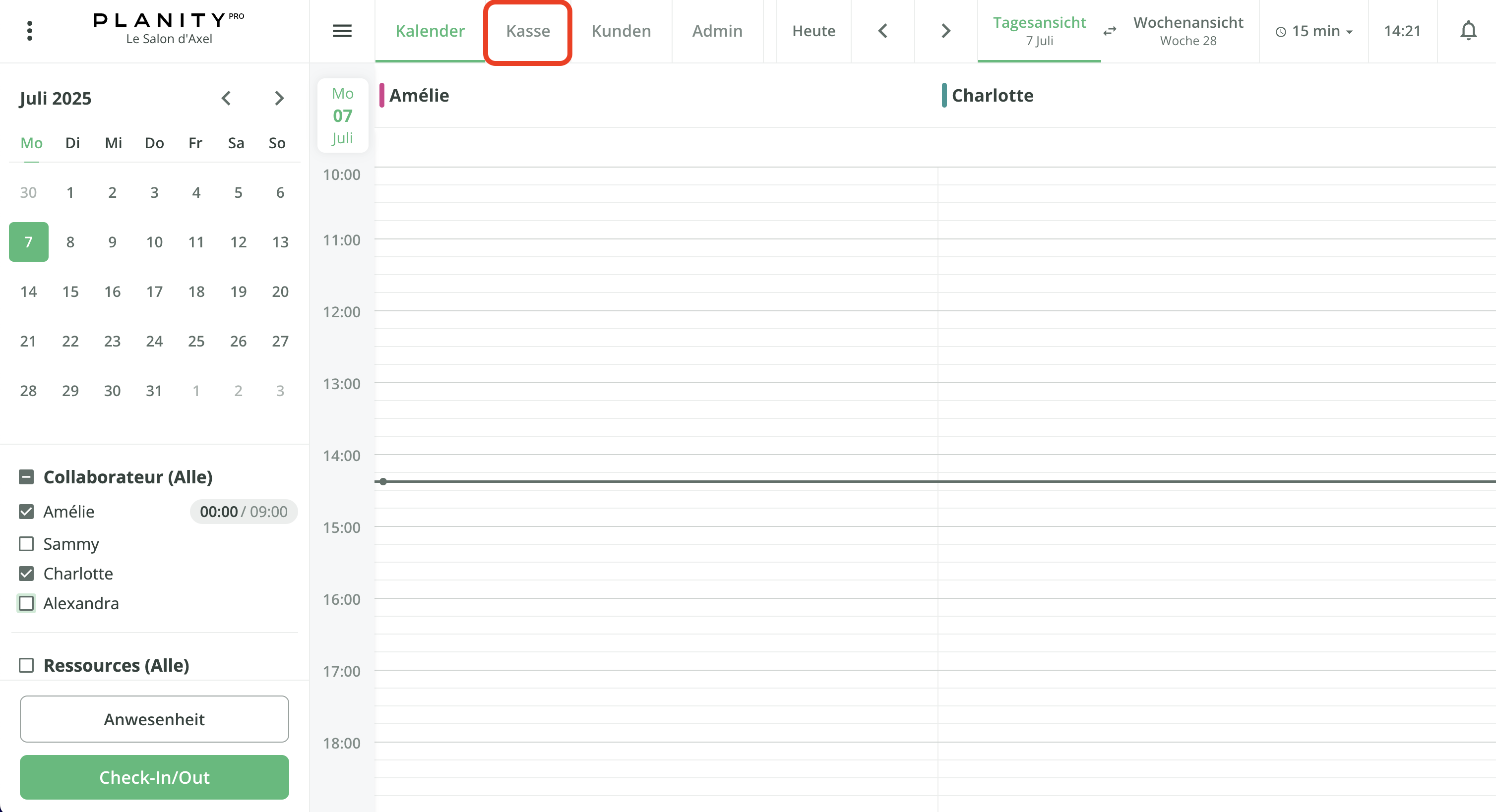Image resolution: width=1496 pixels, height=812 pixels.
Task: Show previous month in mini calendar
Action: point(227,98)
